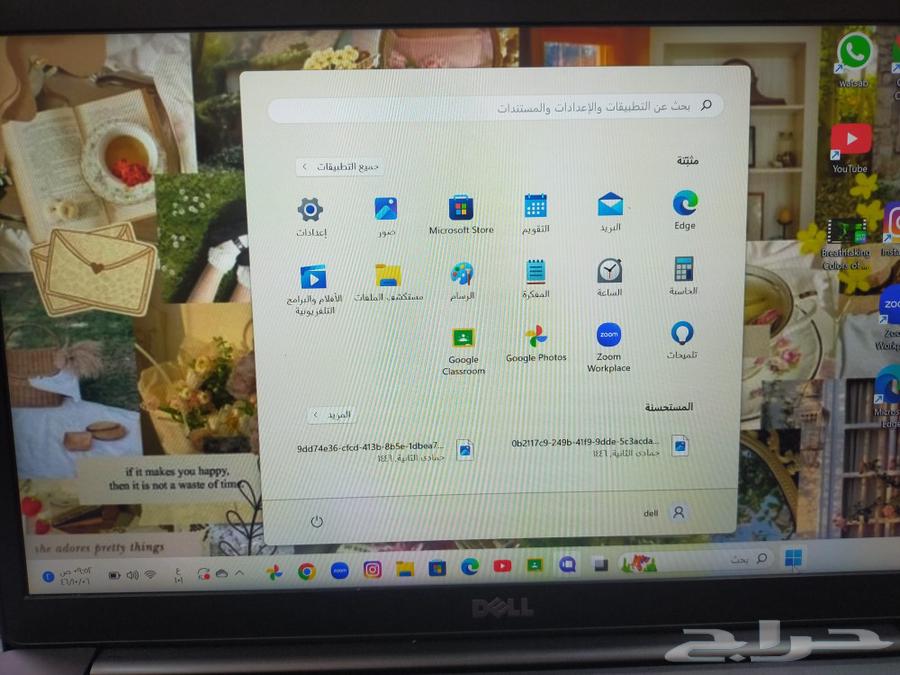
Task: Open Task View on taskbar
Action: [600, 564]
